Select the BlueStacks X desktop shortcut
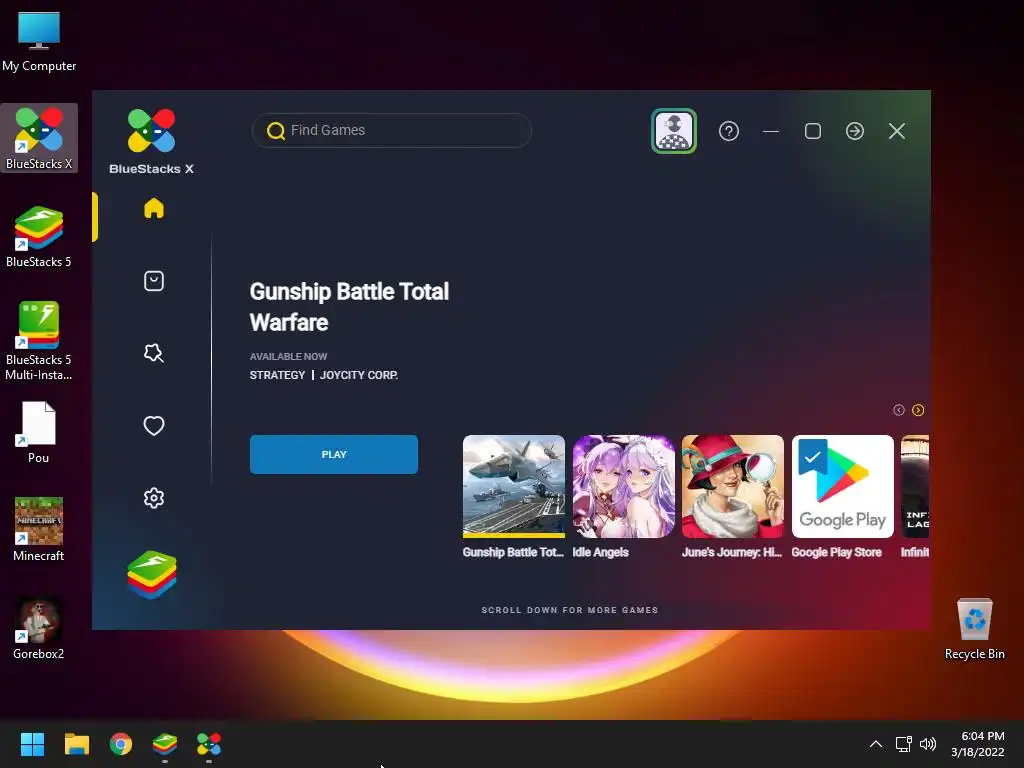Image resolution: width=1024 pixels, height=768 pixels. [39, 138]
